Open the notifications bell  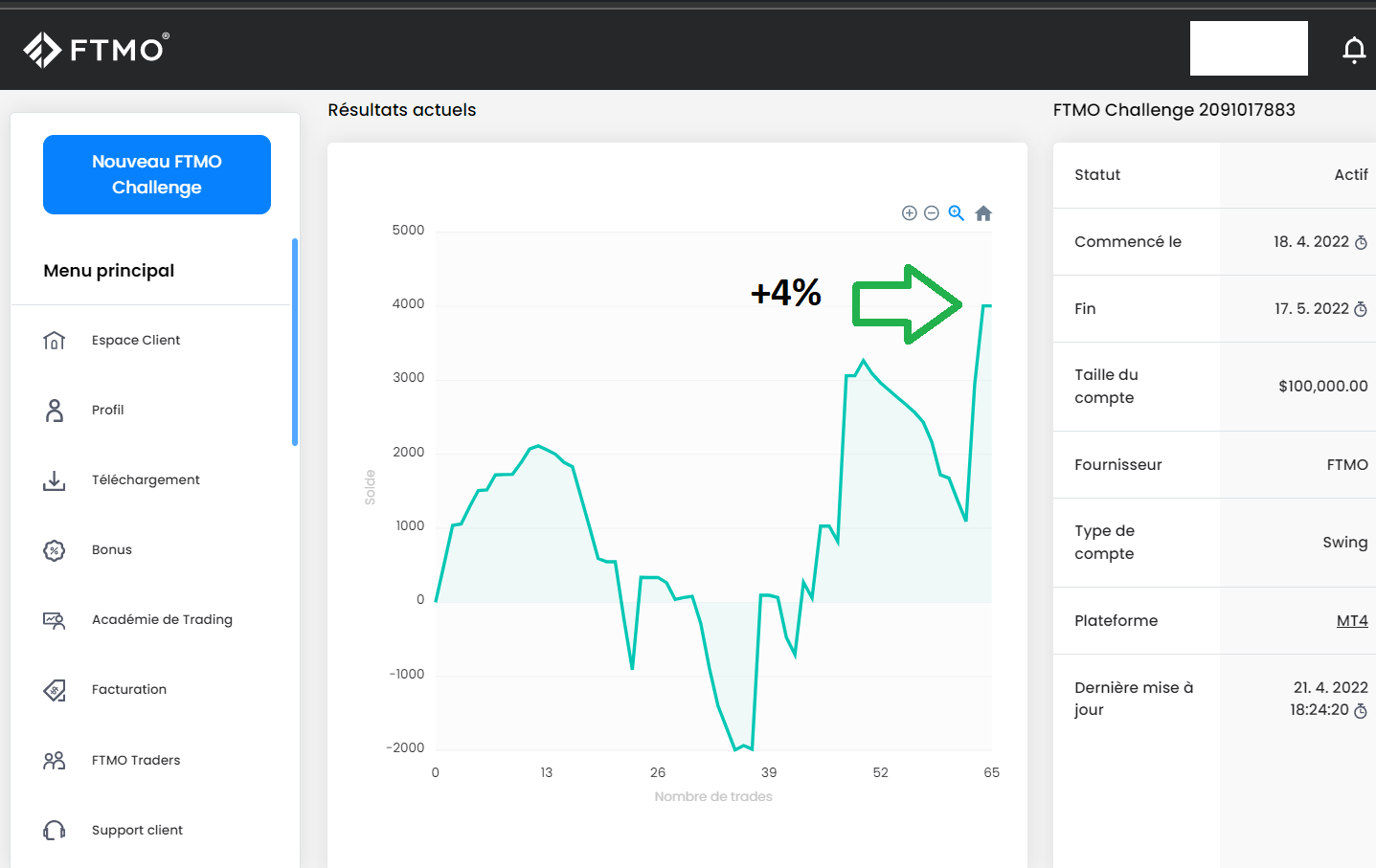coord(1353,50)
